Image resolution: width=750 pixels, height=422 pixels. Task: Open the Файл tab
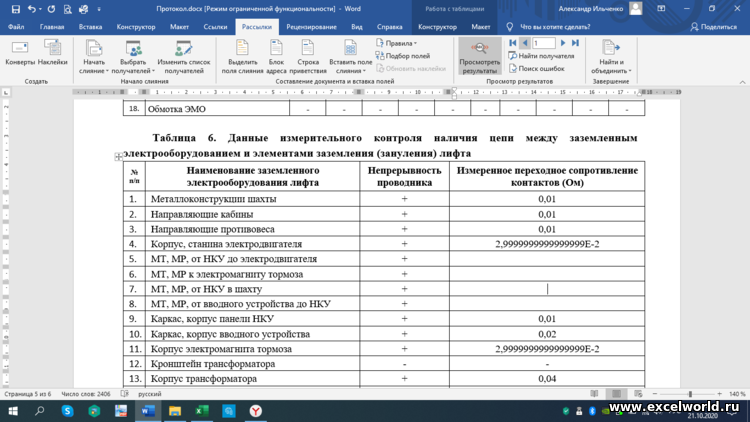16,27
